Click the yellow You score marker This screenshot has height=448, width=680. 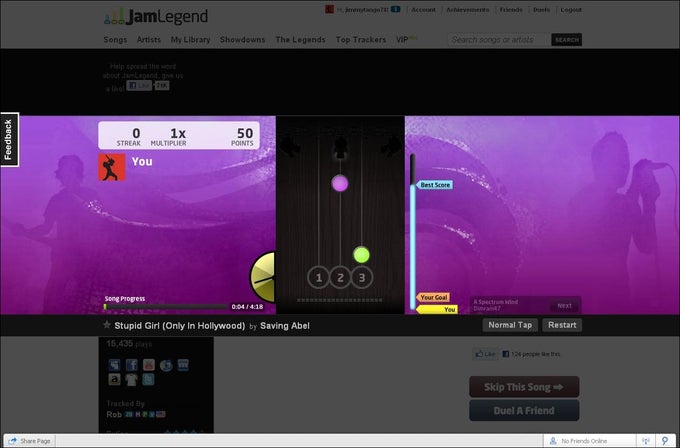click(437, 309)
